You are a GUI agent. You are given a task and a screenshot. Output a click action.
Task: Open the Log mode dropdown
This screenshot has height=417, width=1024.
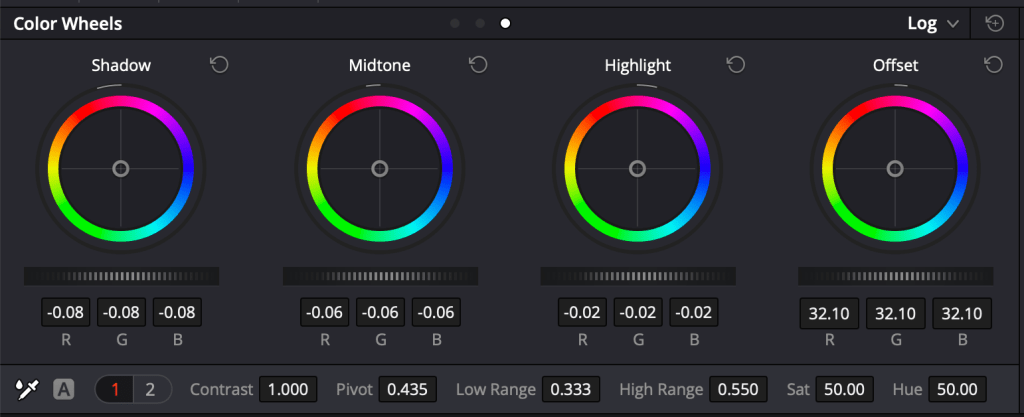933,24
